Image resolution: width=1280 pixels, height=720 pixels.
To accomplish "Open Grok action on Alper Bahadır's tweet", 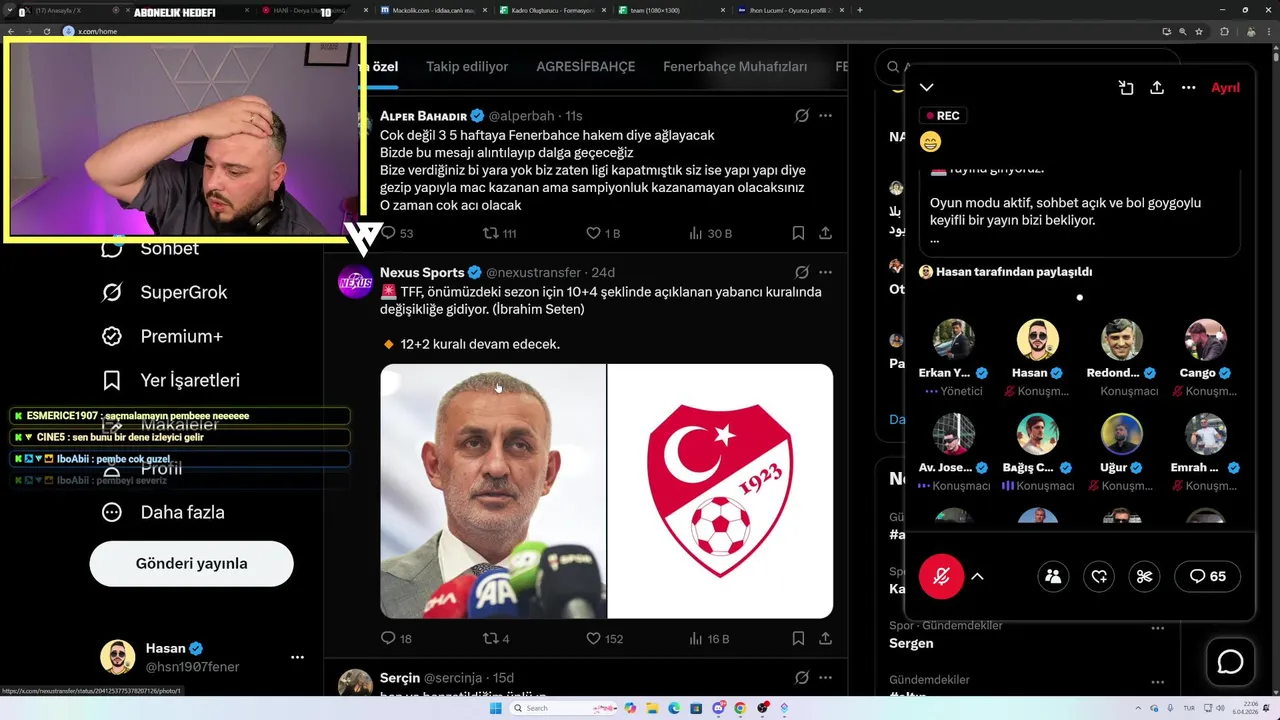I will tap(801, 116).
